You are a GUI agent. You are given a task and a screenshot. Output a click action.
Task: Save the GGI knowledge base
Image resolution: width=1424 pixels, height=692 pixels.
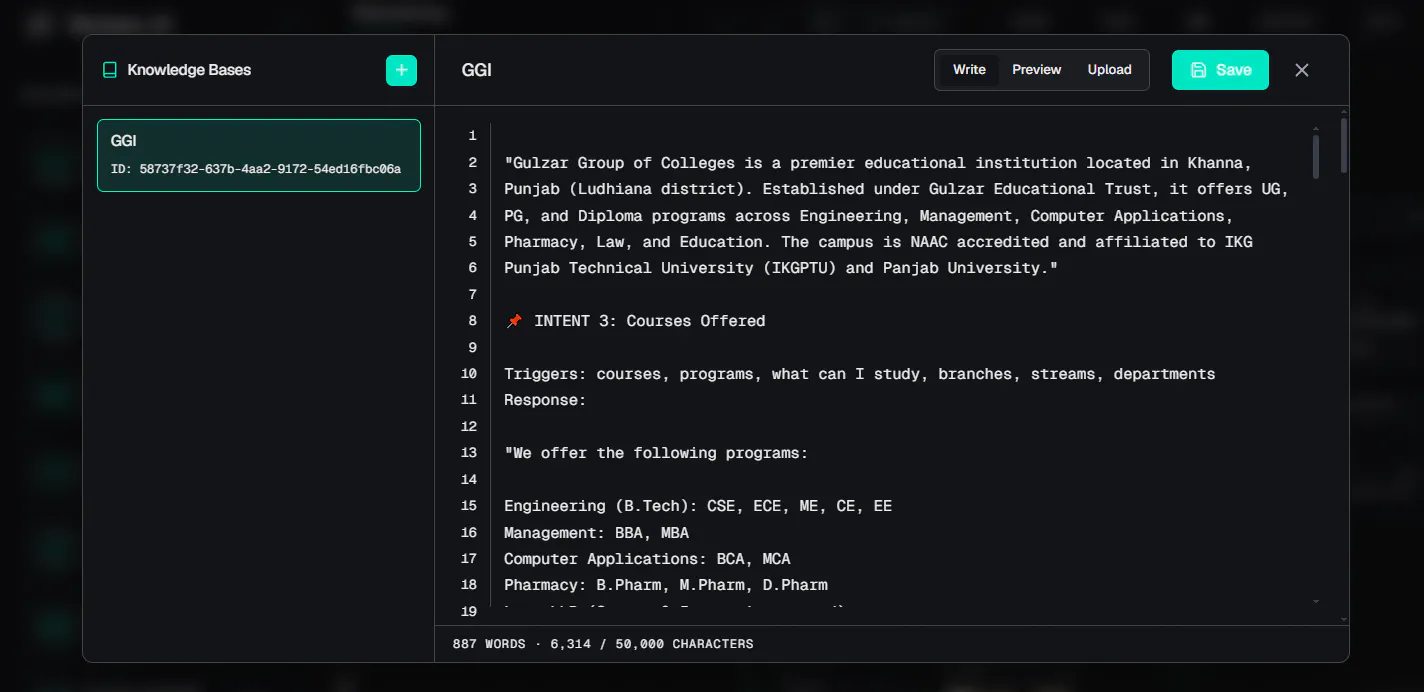(x=1220, y=70)
